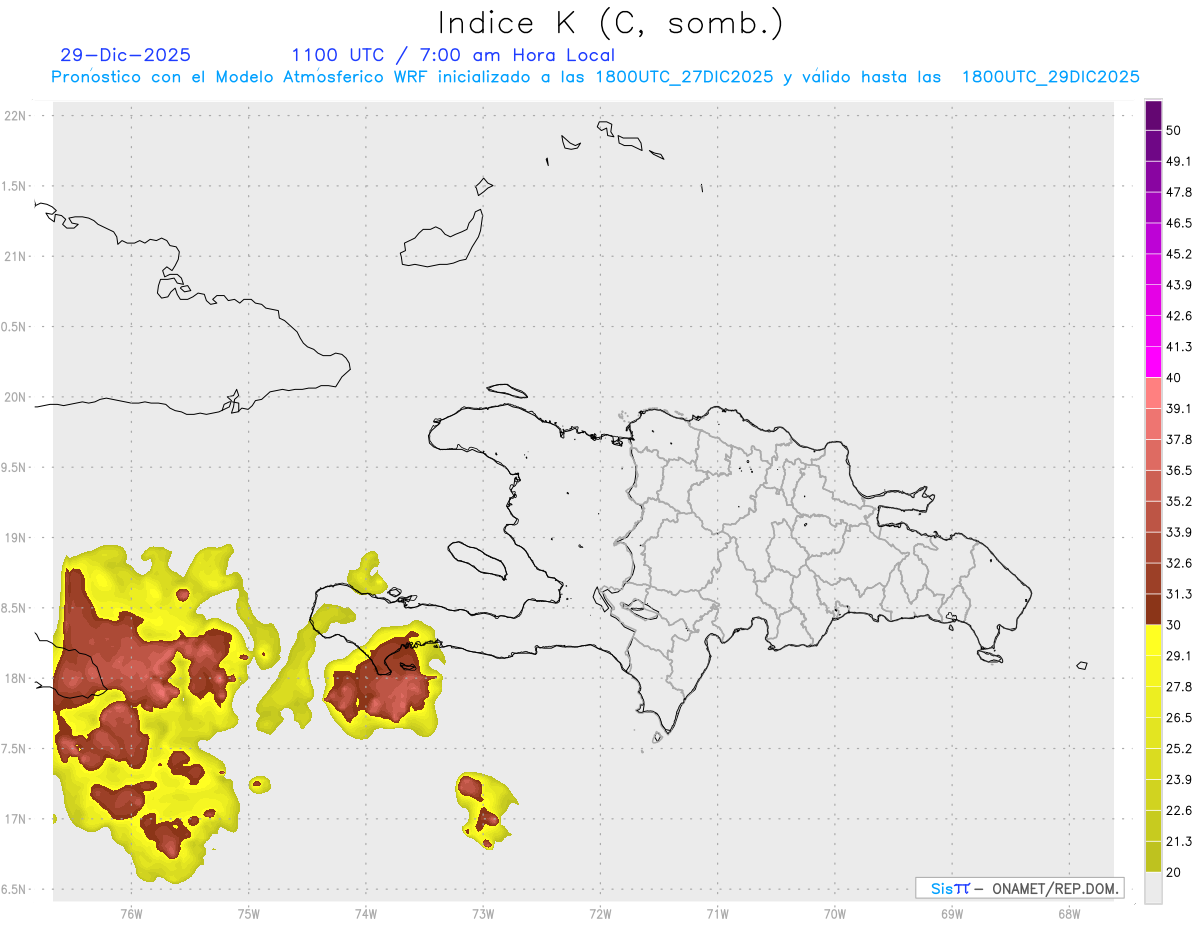
Task: Select the dark purple swatch above 50
Action: (1153, 116)
